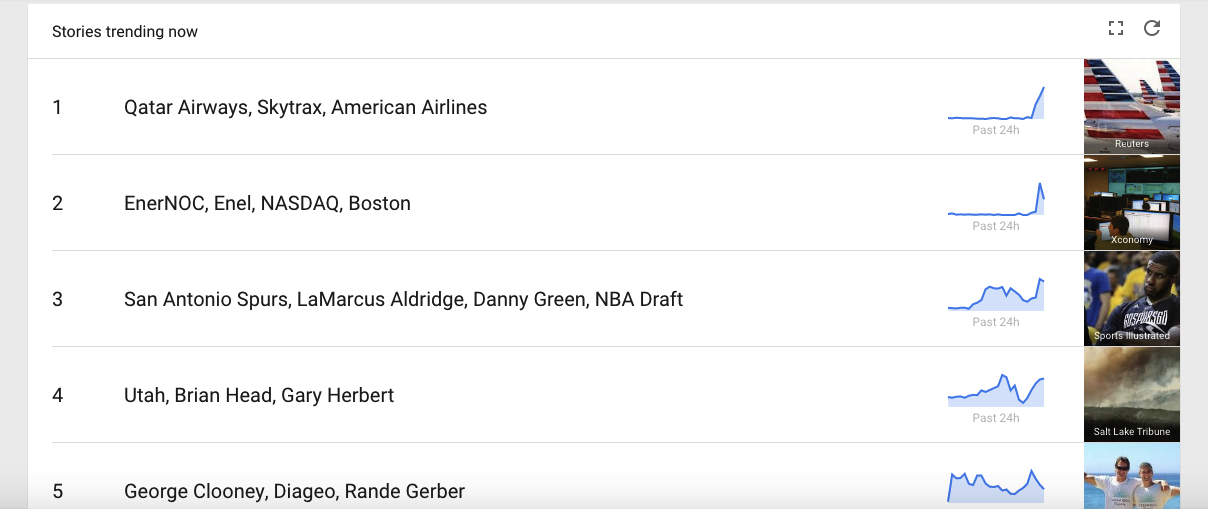This screenshot has height=509, width=1208.
Task: Open the San Antonio Spurs trending story
Action: pyautogui.click(x=403, y=299)
